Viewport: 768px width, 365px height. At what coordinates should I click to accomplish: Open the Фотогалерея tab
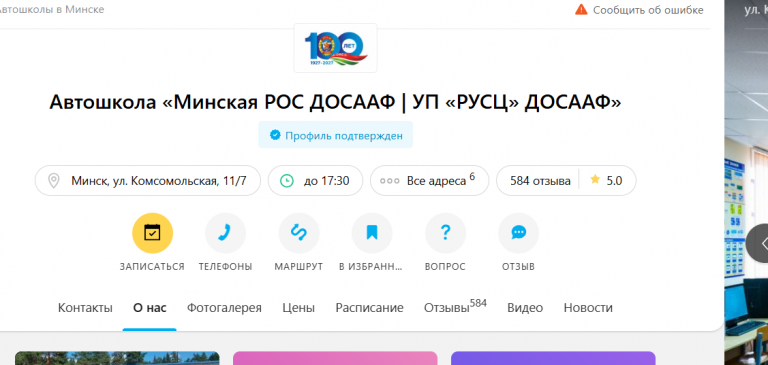(x=224, y=308)
